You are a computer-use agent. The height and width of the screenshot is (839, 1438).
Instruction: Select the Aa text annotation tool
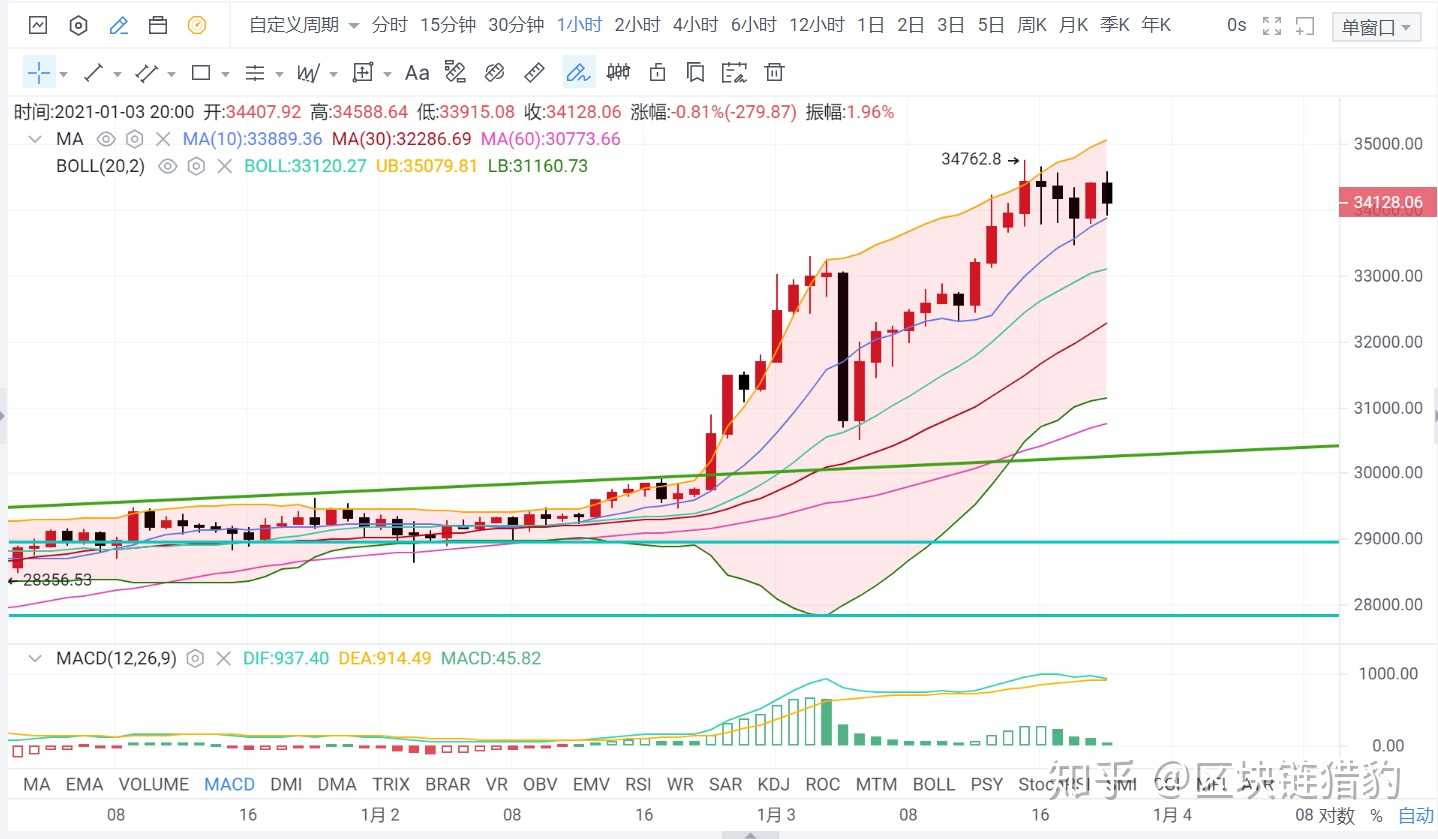pyautogui.click(x=417, y=72)
